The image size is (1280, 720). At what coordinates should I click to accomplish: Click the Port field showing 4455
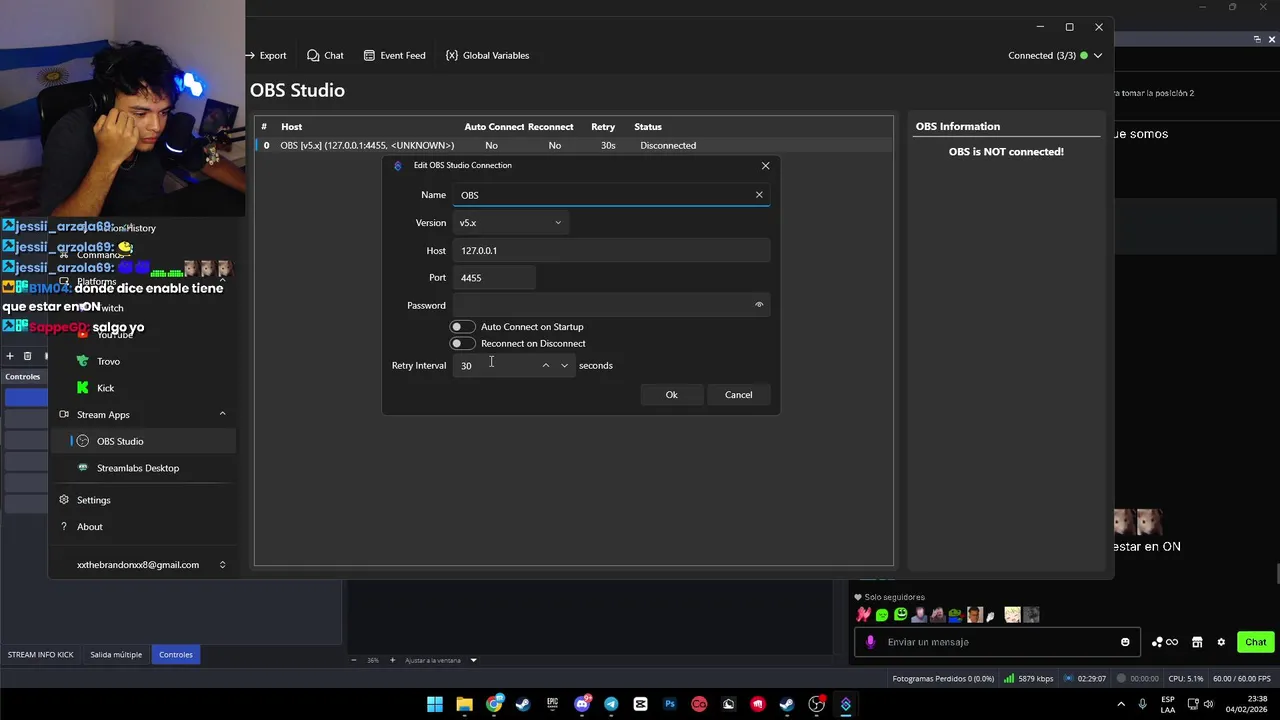[x=494, y=278]
